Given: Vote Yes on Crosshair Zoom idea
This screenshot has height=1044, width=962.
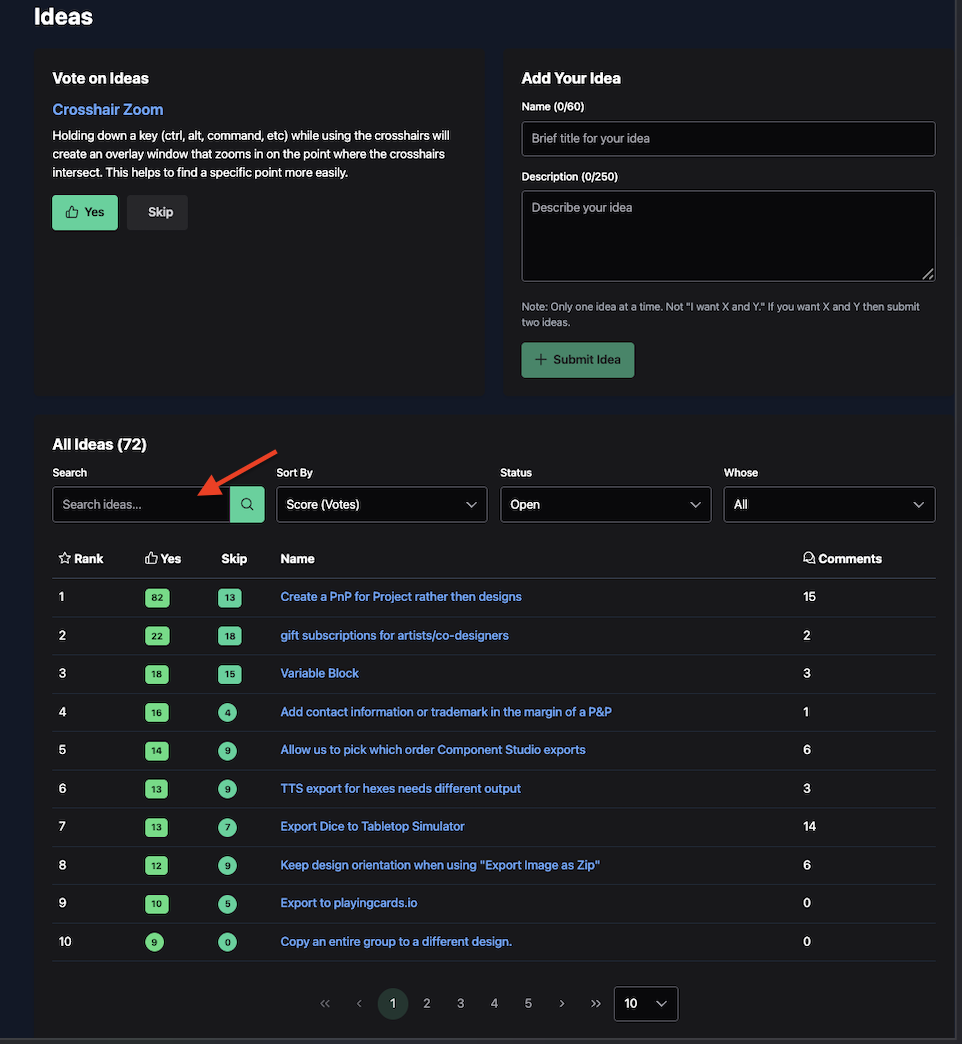Looking at the screenshot, I should click(85, 212).
